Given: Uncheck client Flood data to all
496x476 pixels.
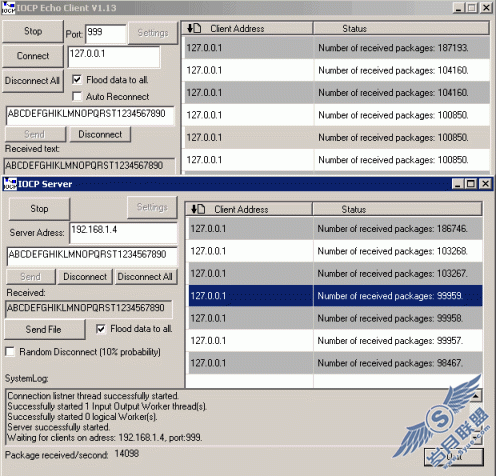Looking at the screenshot, I should (77, 80).
